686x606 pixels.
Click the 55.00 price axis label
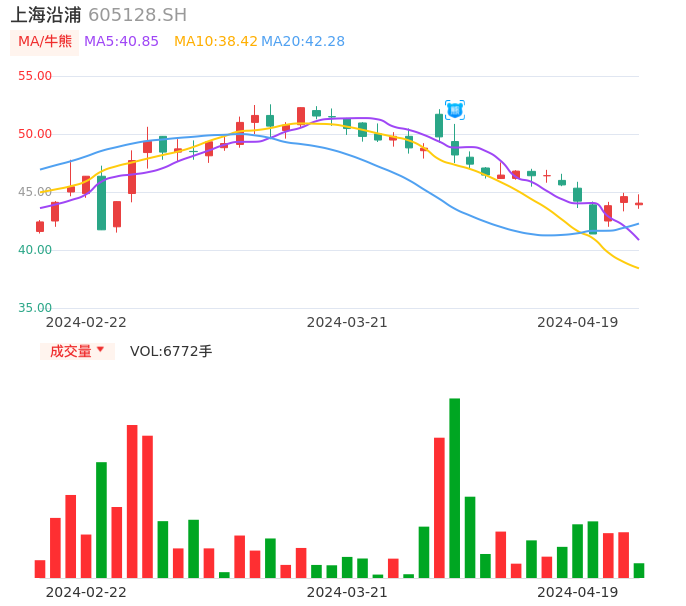[35, 76]
